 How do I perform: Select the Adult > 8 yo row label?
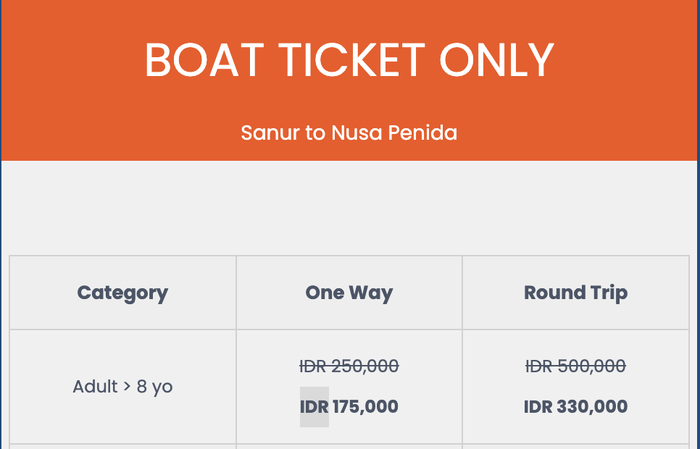pos(123,386)
